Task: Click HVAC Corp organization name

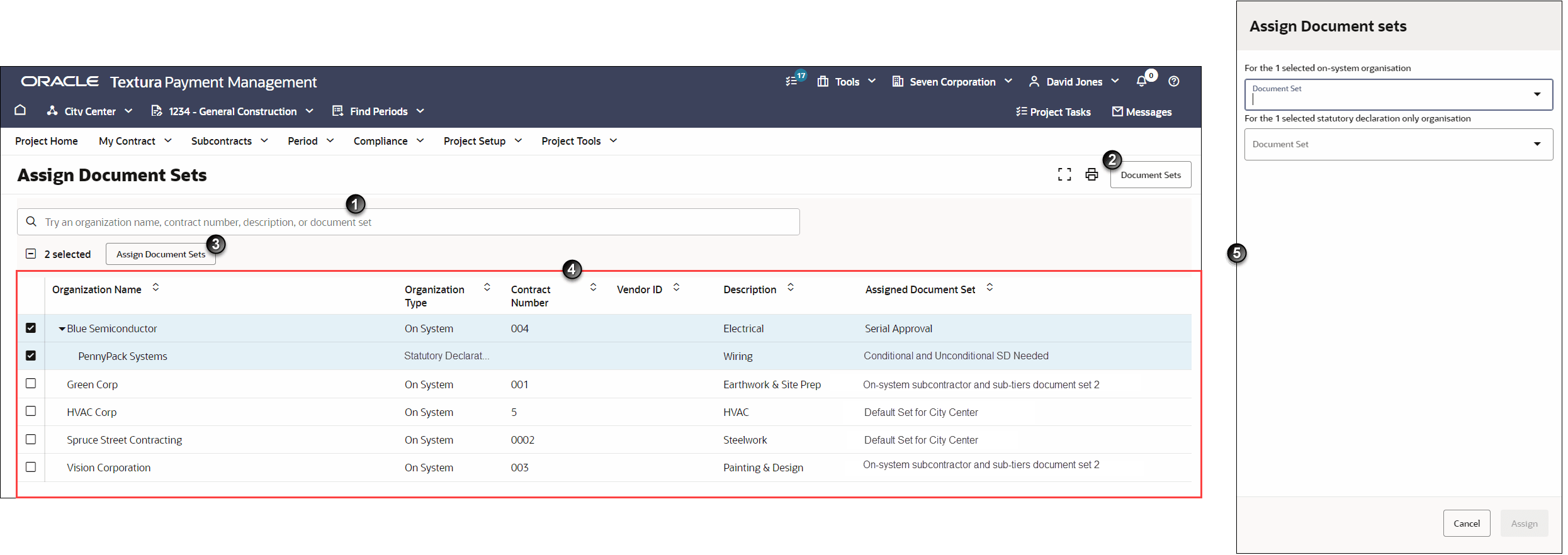Action: [x=92, y=412]
